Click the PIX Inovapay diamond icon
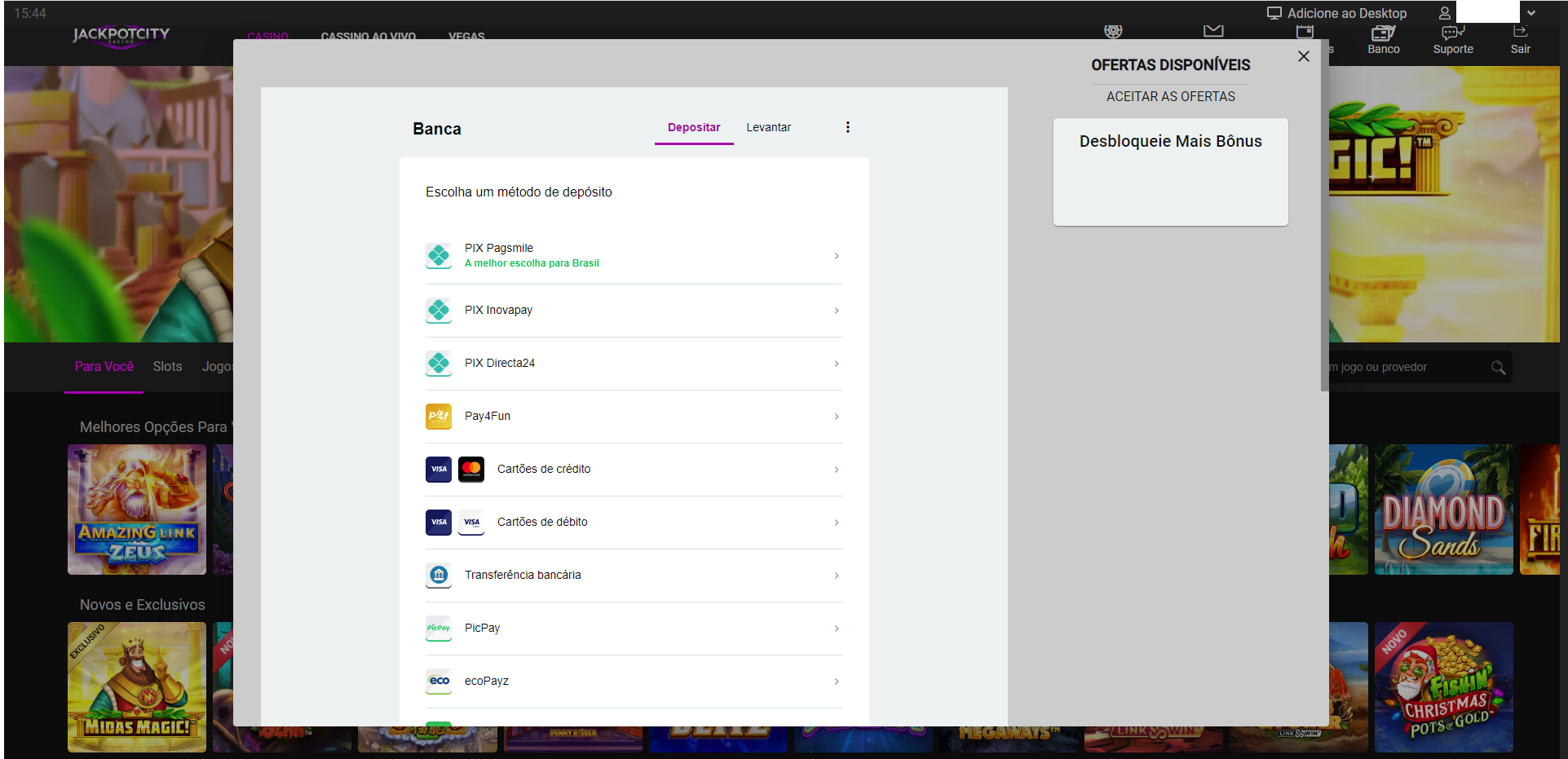Viewport: 1568px width, 759px height. pyautogui.click(x=439, y=311)
